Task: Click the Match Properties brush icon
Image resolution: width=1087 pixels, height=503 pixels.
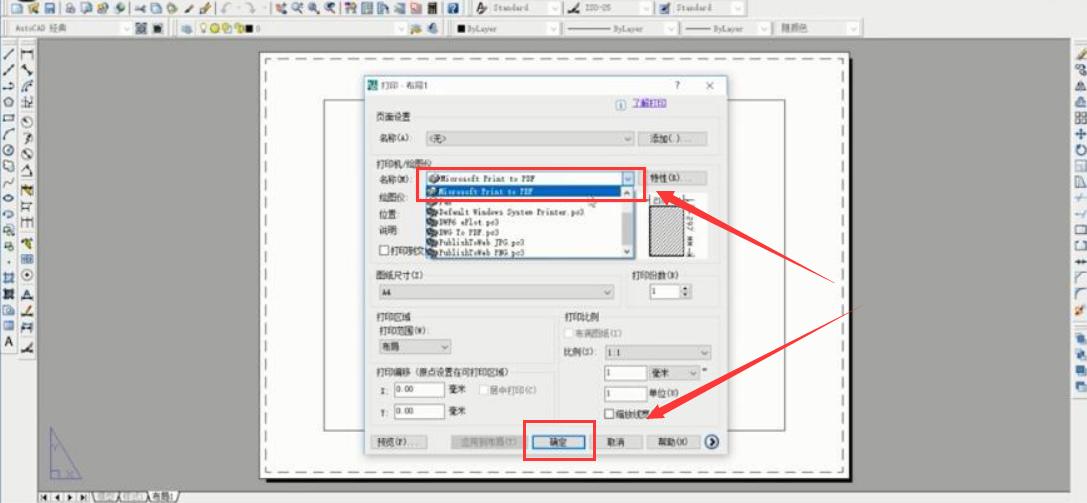Action: (205, 8)
